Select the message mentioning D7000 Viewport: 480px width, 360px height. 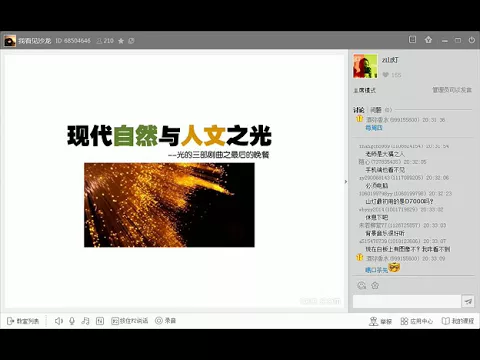click(x=399, y=201)
